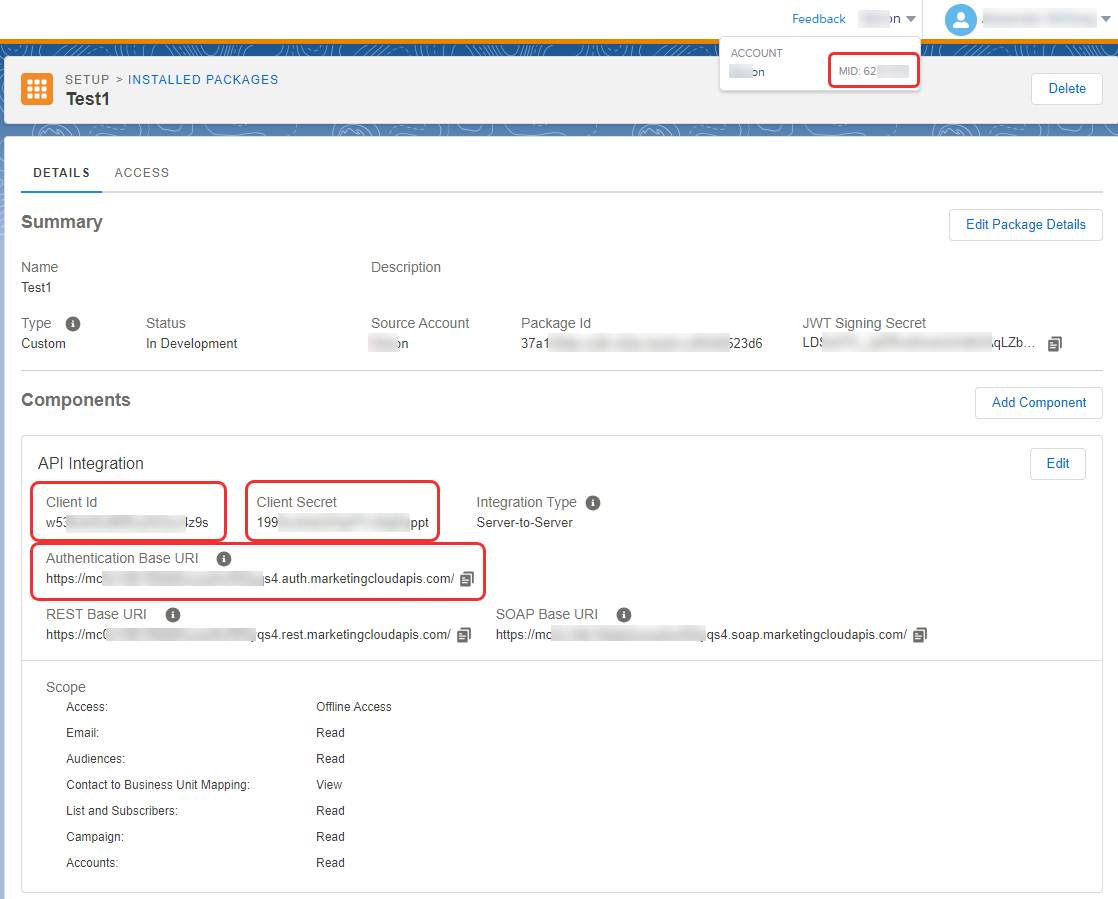Click the SOAP Base URI URL text
Image resolution: width=1118 pixels, height=899 pixels.
pyautogui.click(x=701, y=635)
